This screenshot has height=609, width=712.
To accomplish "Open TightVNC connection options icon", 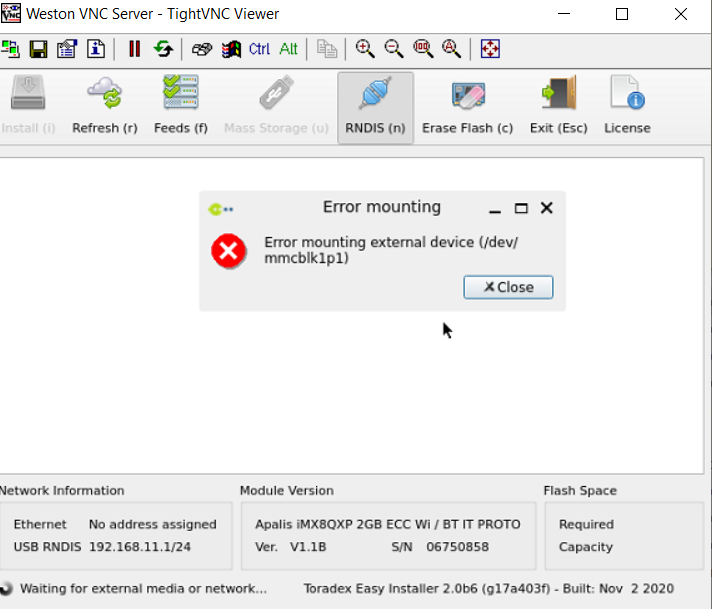I will click(x=67, y=49).
